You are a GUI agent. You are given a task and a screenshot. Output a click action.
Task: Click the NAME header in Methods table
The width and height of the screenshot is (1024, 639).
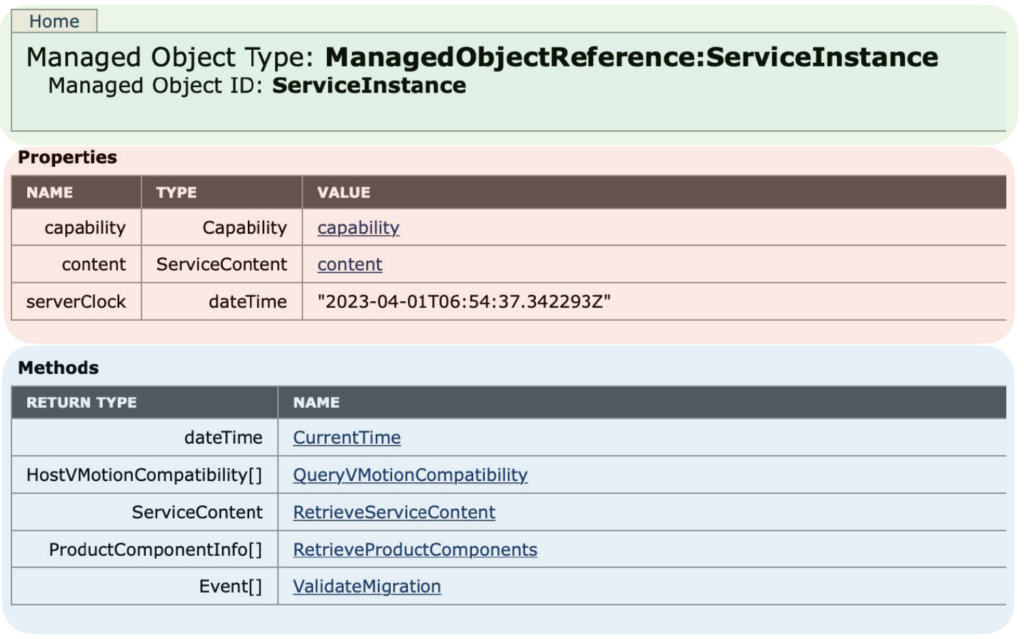click(316, 402)
